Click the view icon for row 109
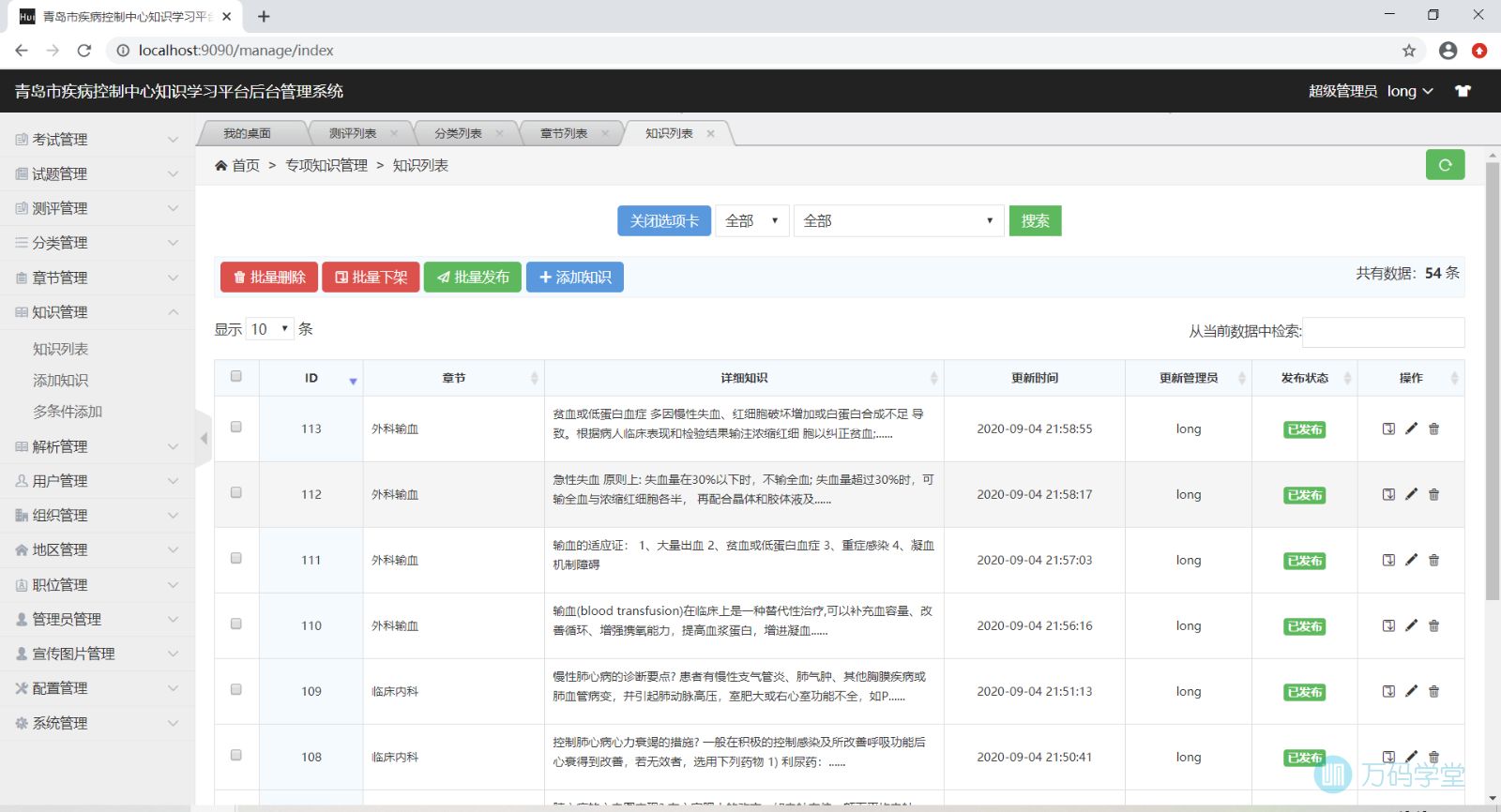 pos(1388,691)
